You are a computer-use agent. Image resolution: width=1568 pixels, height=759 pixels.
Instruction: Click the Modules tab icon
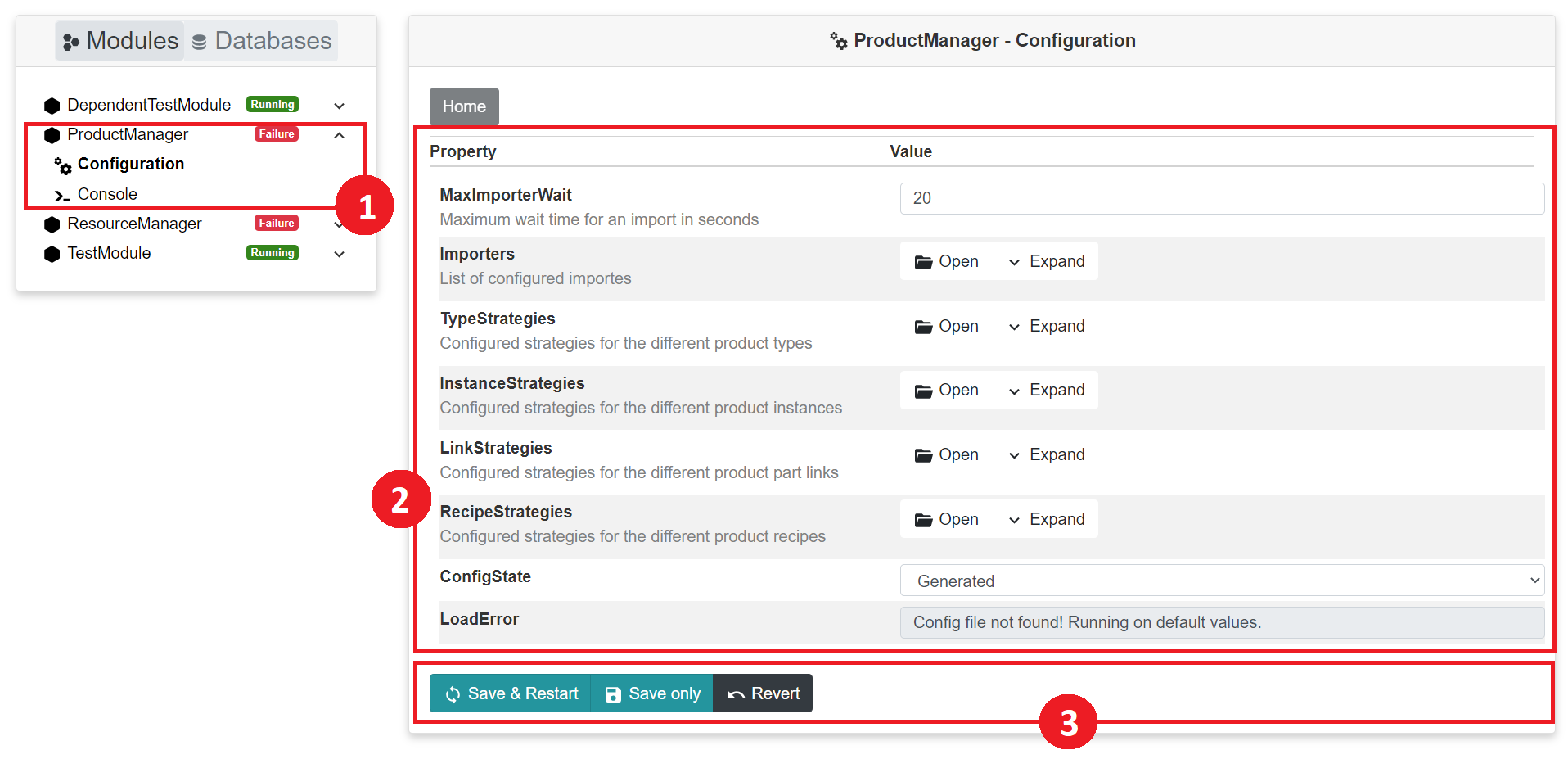click(x=71, y=42)
